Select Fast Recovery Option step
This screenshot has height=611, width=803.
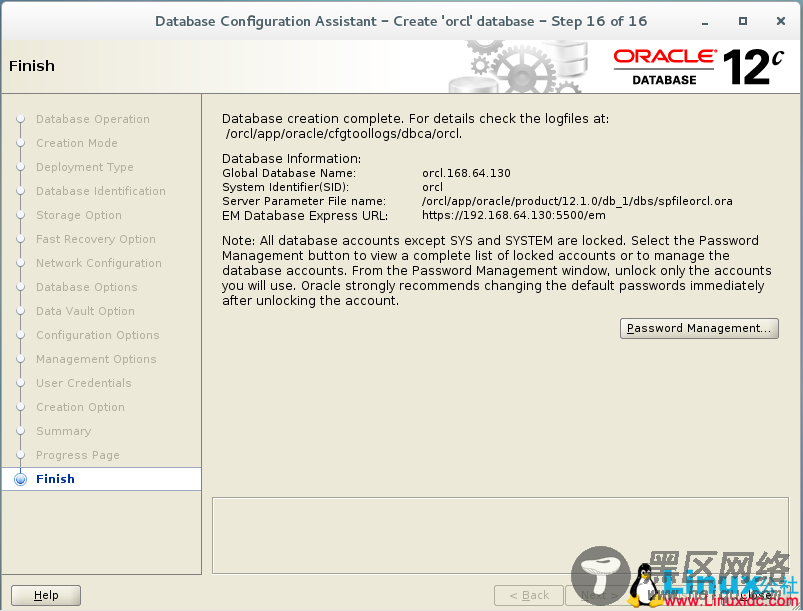point(96,239)
